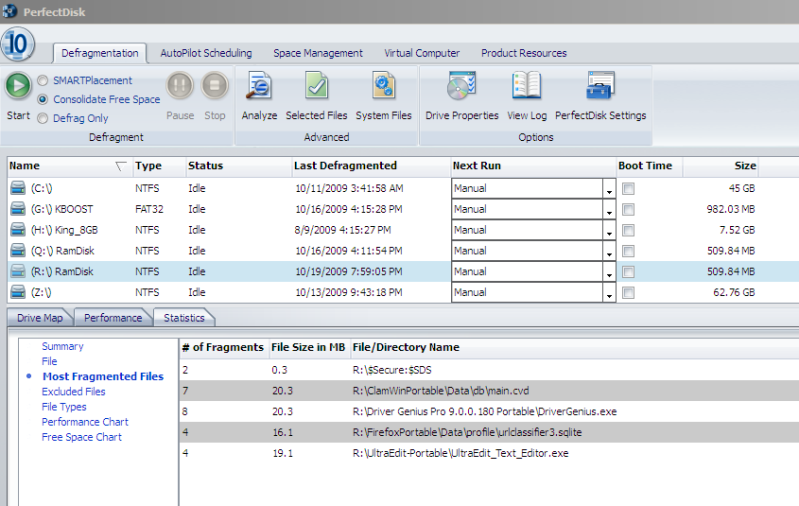Click the C:\ drive icon
The image size is (799, 506).
18,188
